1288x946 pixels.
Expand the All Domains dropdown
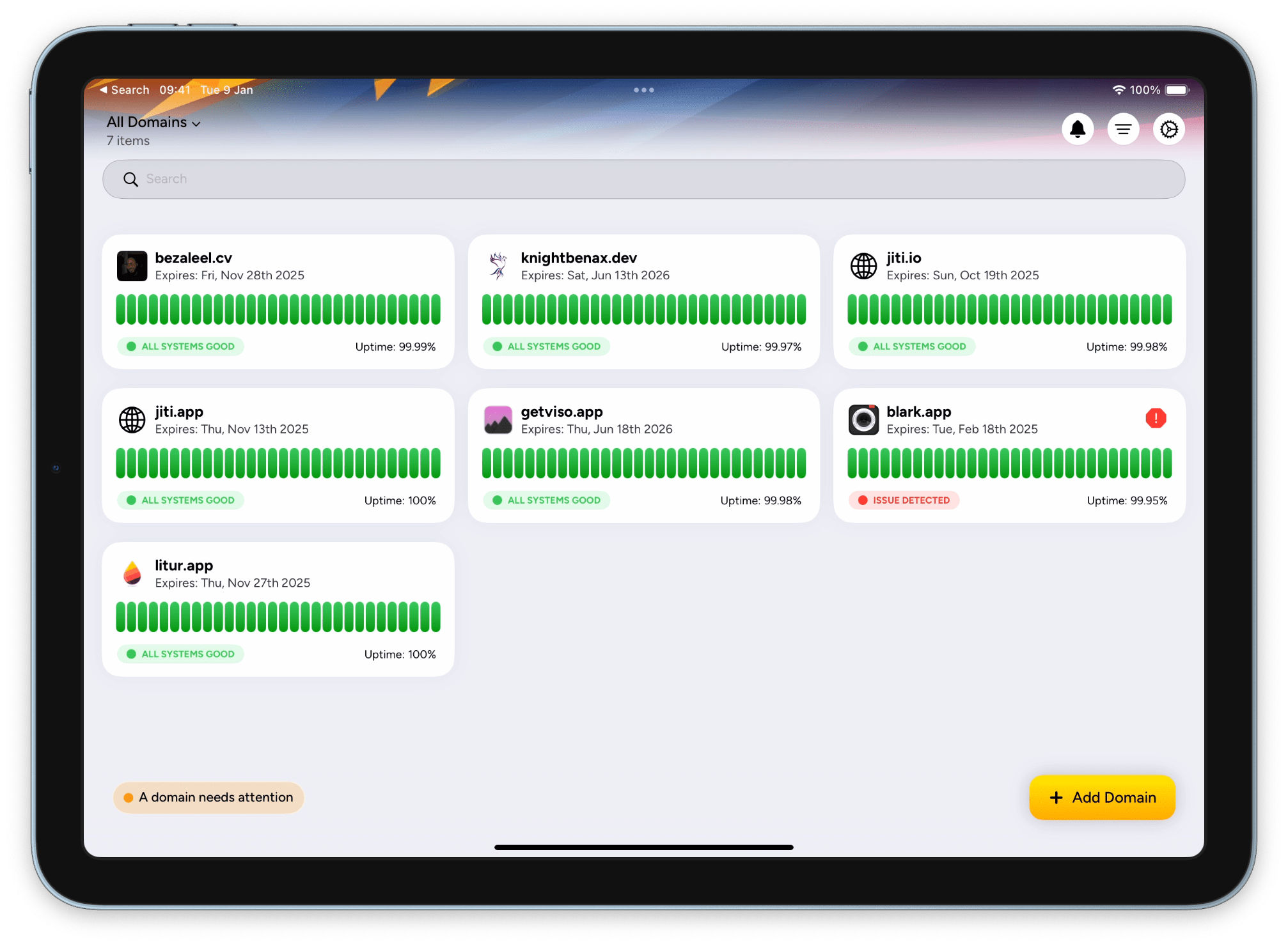[x=153, y=122]
